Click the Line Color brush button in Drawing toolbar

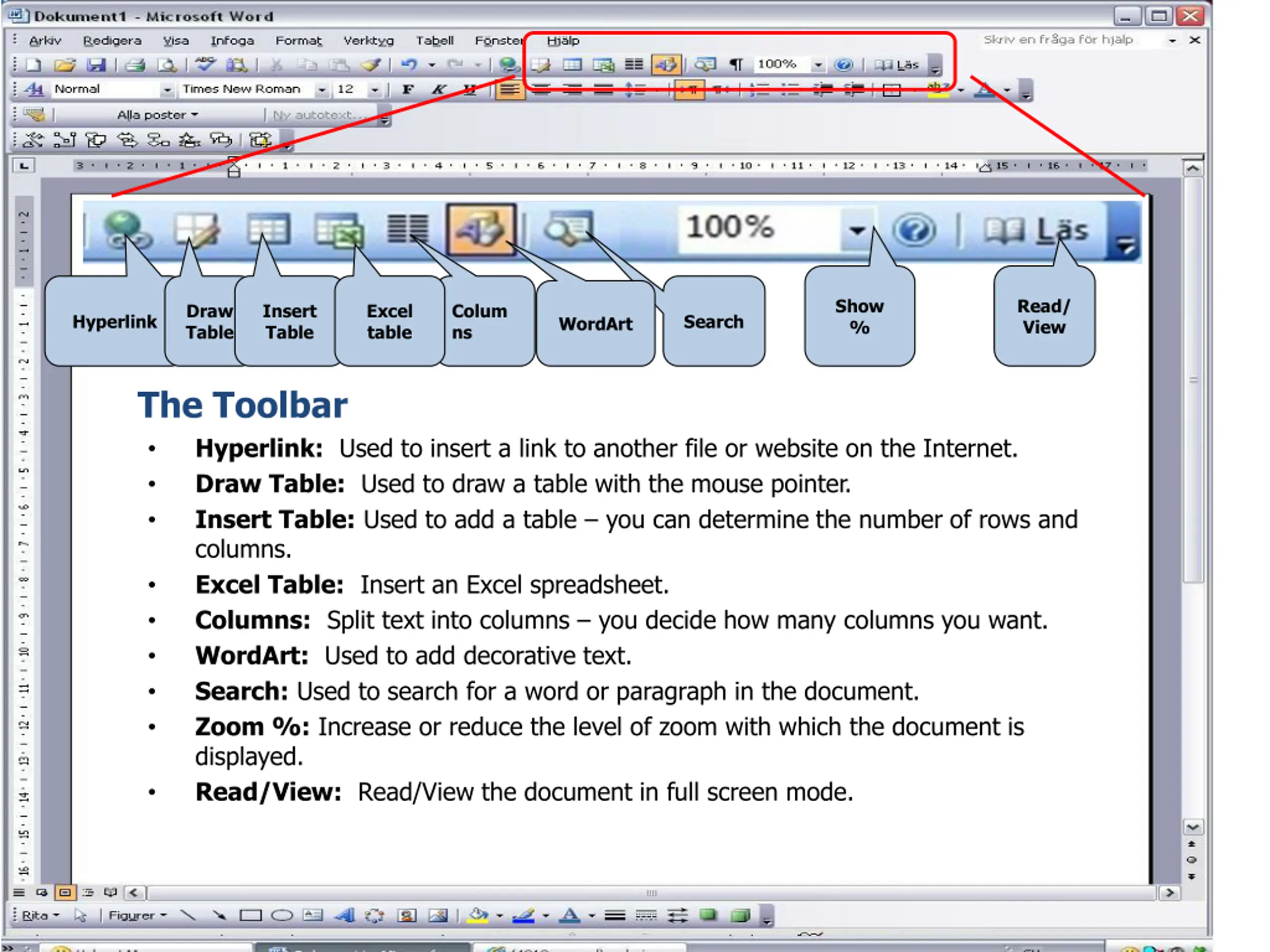[523, 915]
